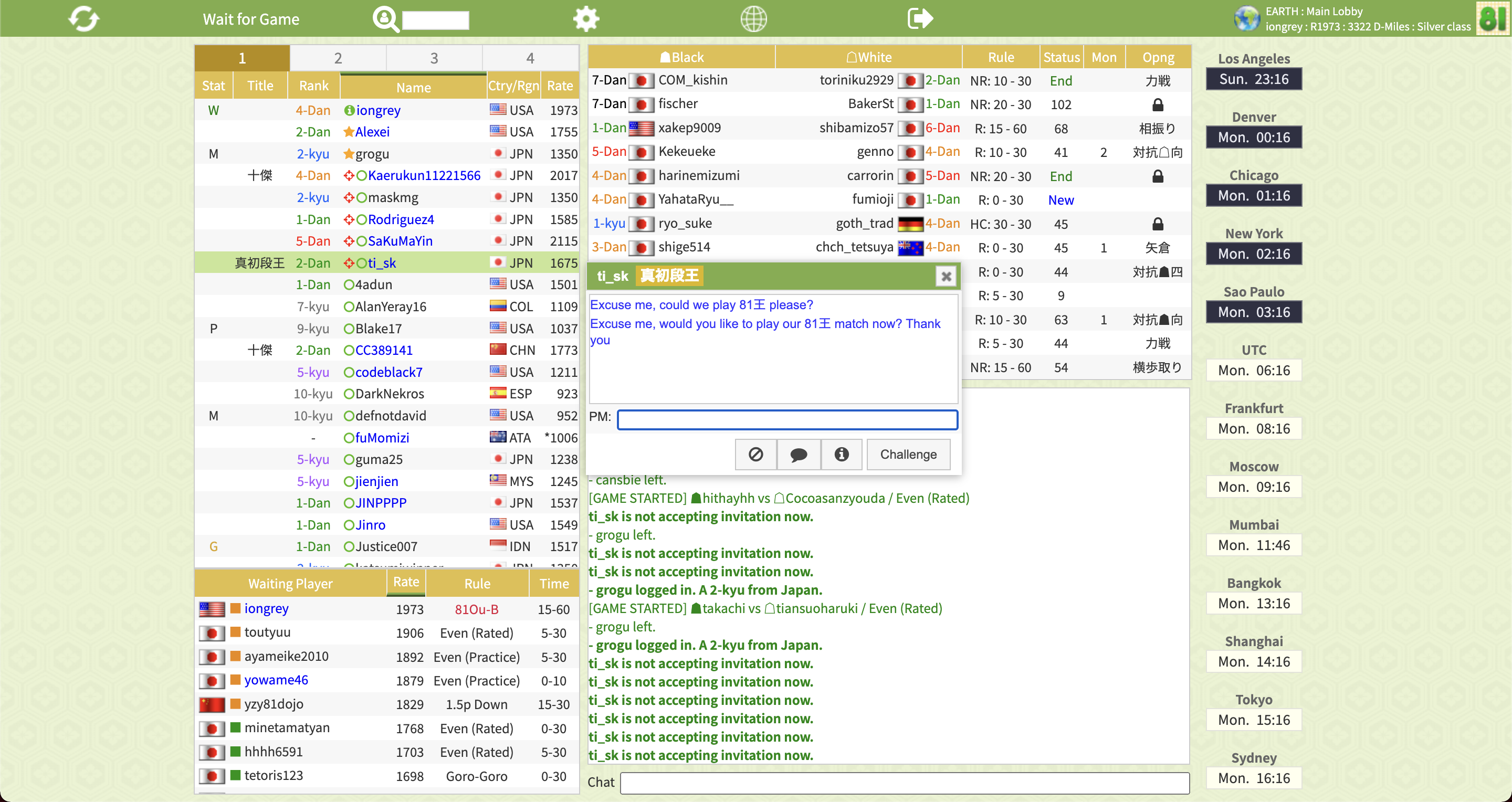
Task: Click green square beside minetamatyan
Action: pos(235,727)
